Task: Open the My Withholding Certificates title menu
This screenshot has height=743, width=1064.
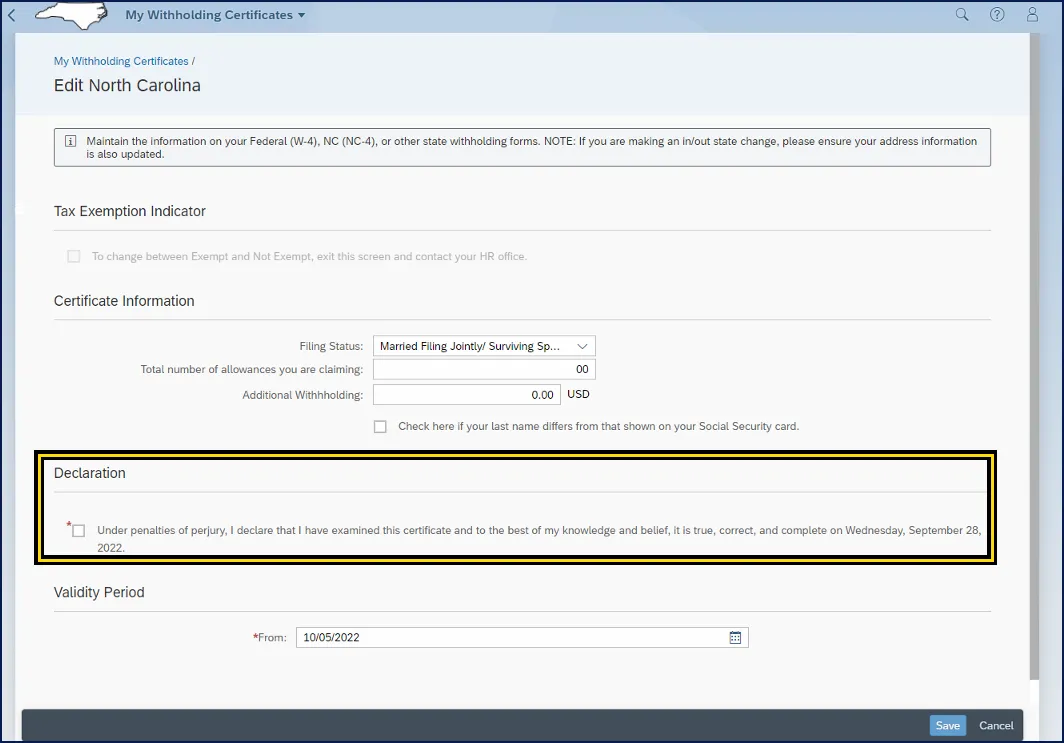Action: 215,15
